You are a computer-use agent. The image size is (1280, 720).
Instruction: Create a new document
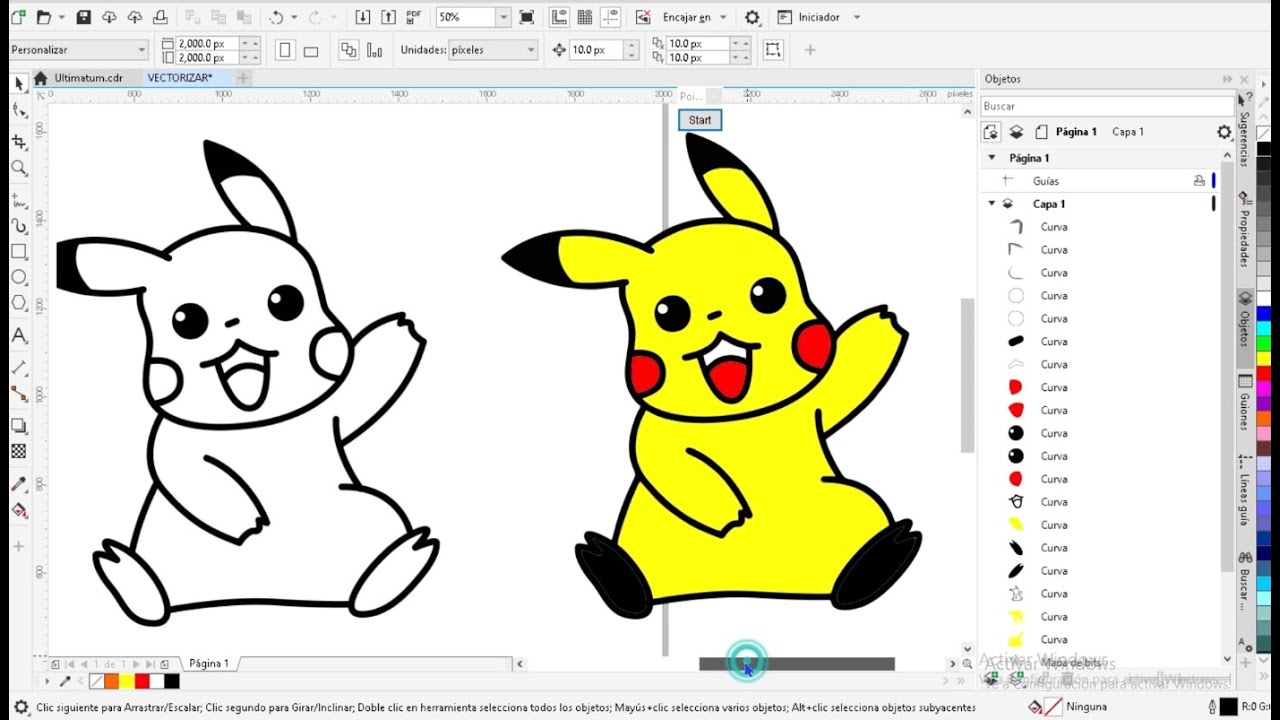(x=18, y=17)
